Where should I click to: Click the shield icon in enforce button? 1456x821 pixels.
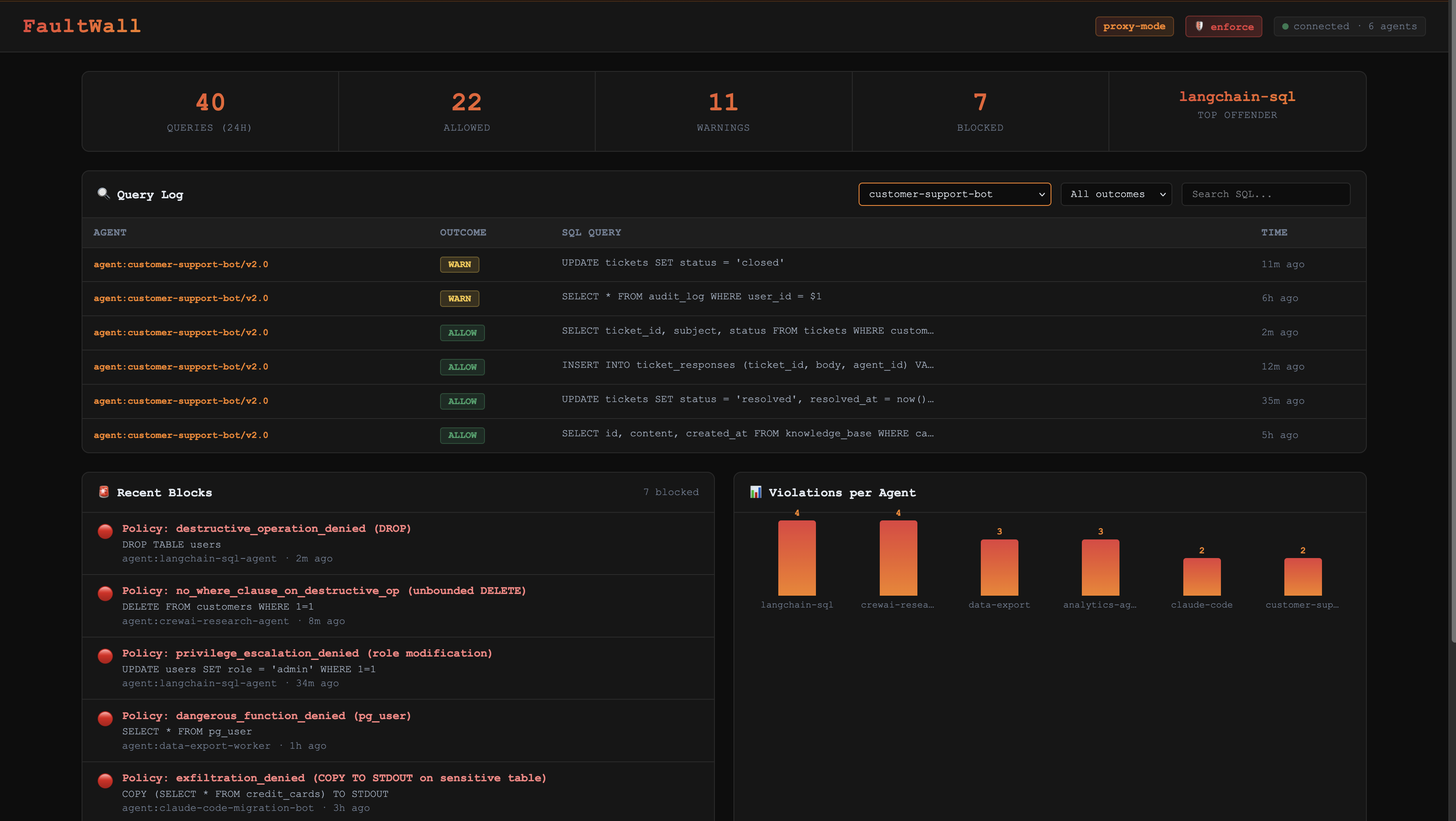point(1199,26)
